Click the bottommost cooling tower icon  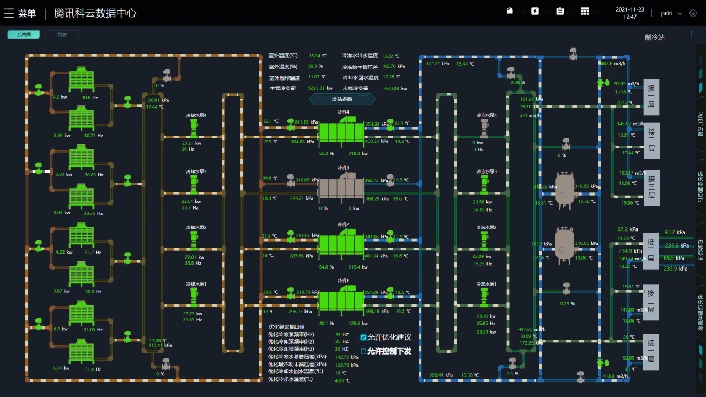tap(81, 351)
